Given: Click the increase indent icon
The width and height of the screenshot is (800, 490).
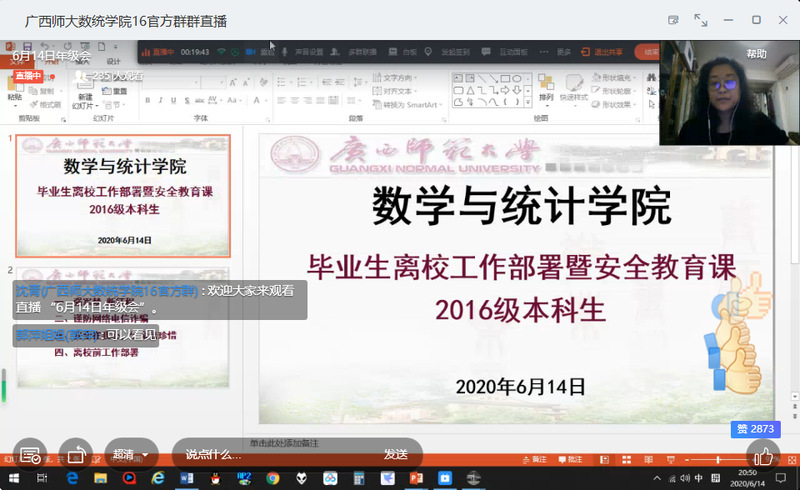Looking at the screenshot, I should pos(341,82).
